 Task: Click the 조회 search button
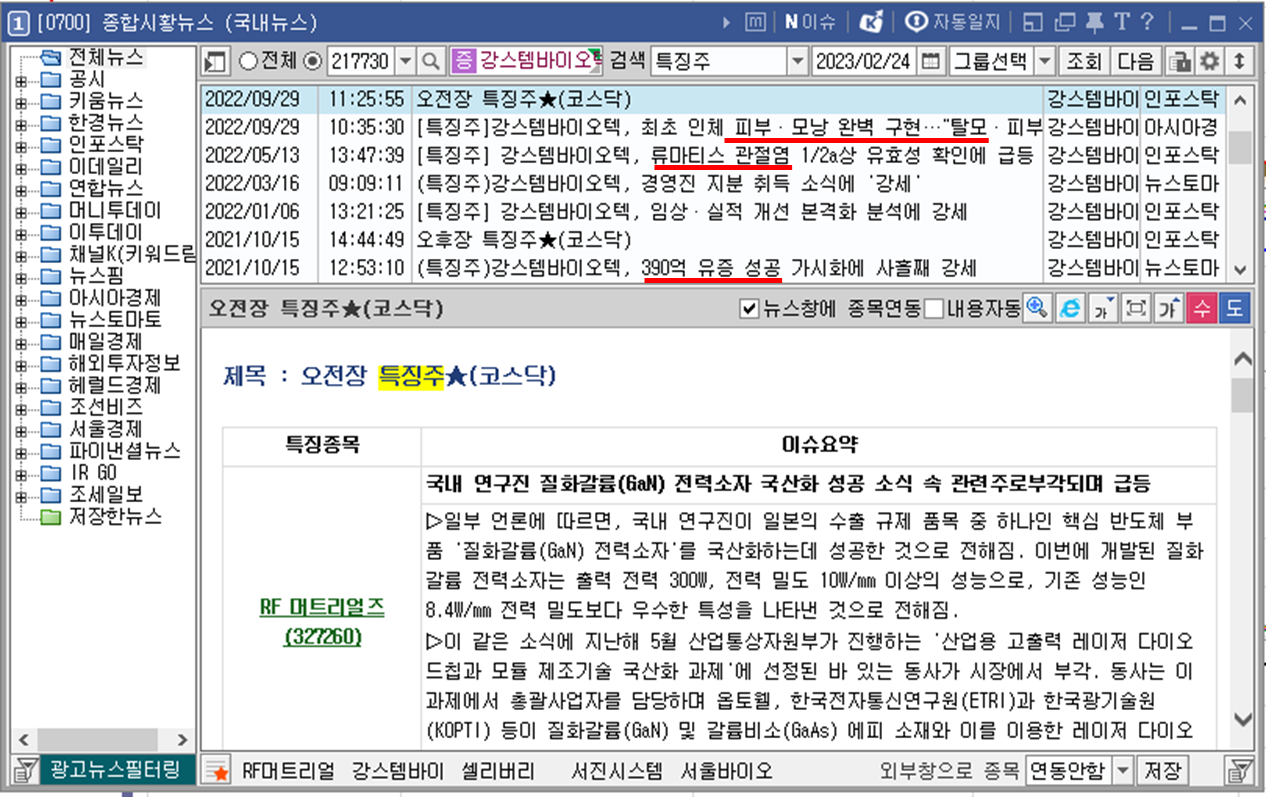pyautogui.click(x=1083, y=61)
